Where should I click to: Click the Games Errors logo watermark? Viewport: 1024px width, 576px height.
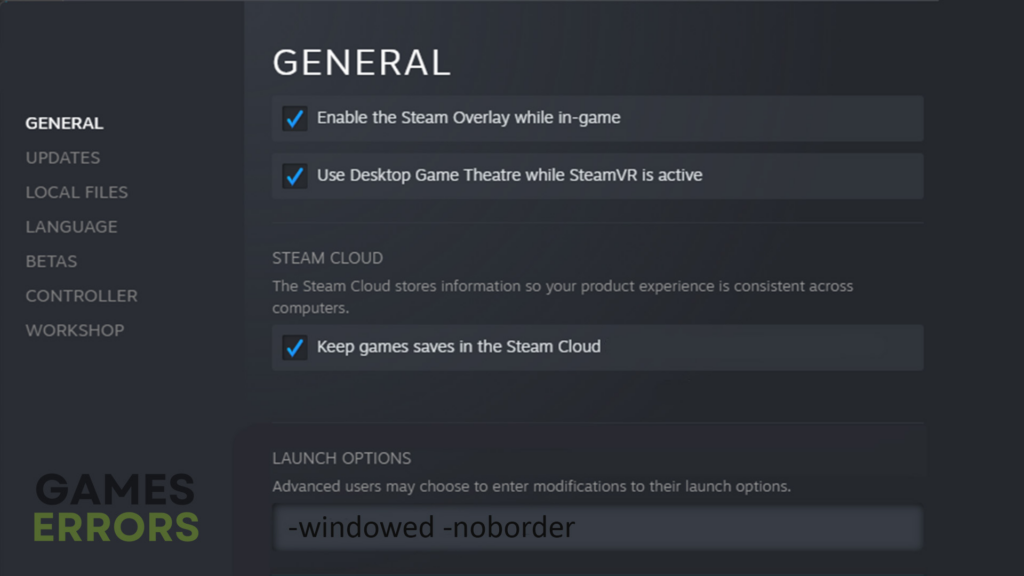[x=116, y=508]
